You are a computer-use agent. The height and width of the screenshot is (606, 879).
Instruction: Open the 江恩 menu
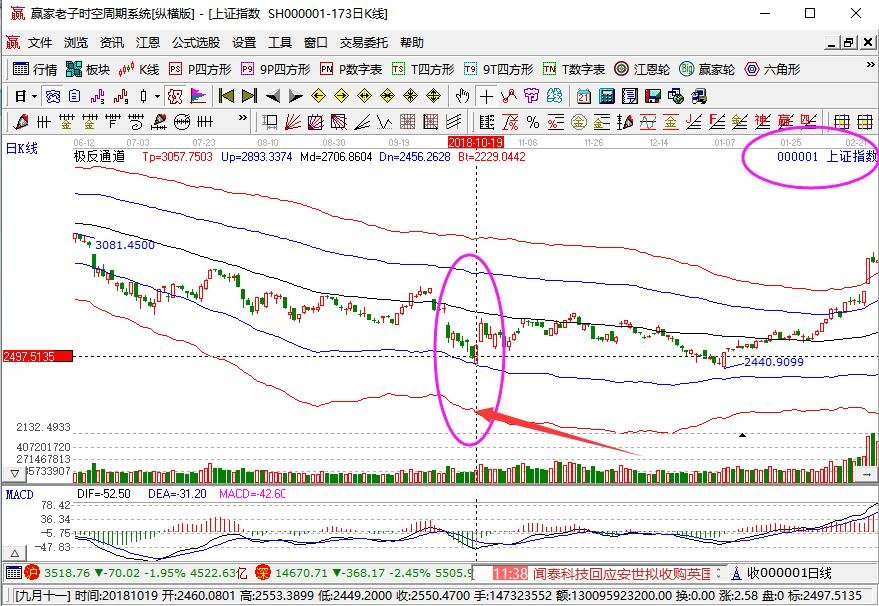pos(147,43)
